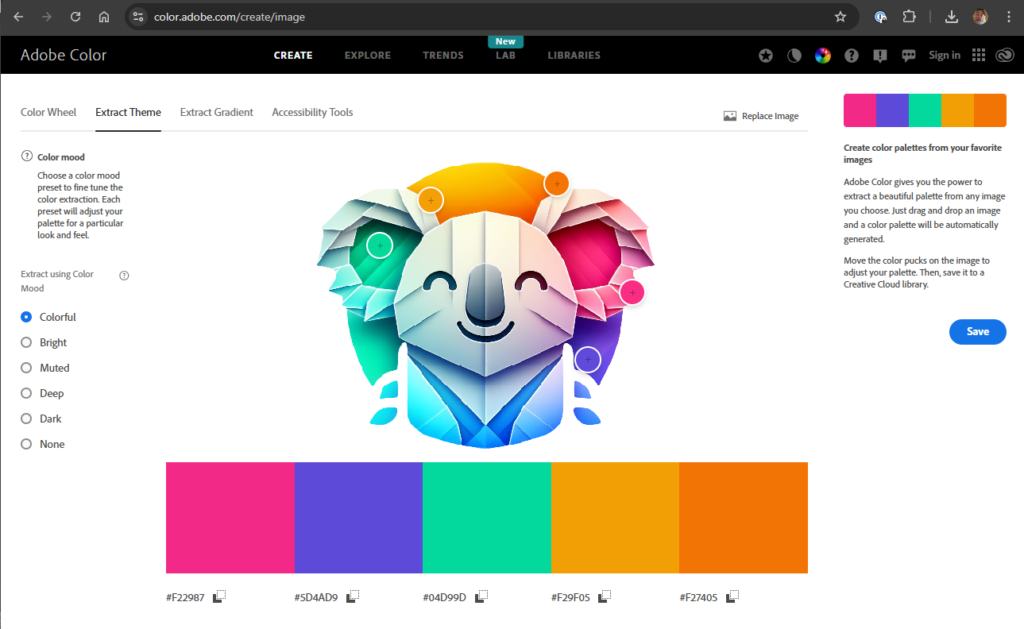Open the chat bubble icon
Screen dimensions: 1024x629
click(x=908, y=56)
